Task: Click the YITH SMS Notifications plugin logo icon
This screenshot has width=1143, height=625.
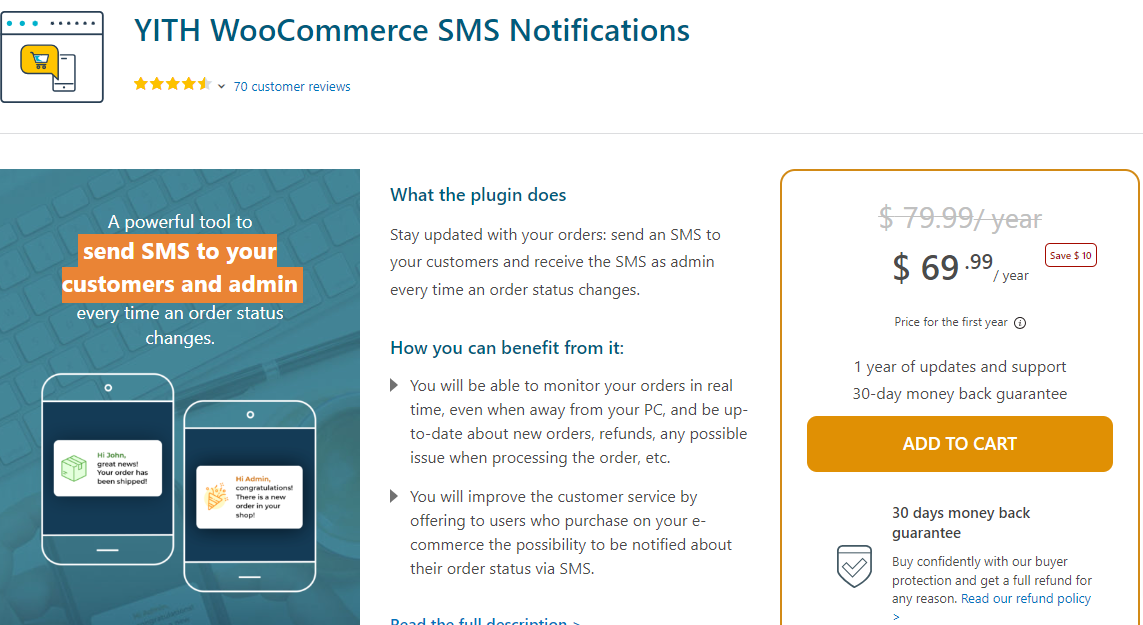Action: click(x=52, y=56)
